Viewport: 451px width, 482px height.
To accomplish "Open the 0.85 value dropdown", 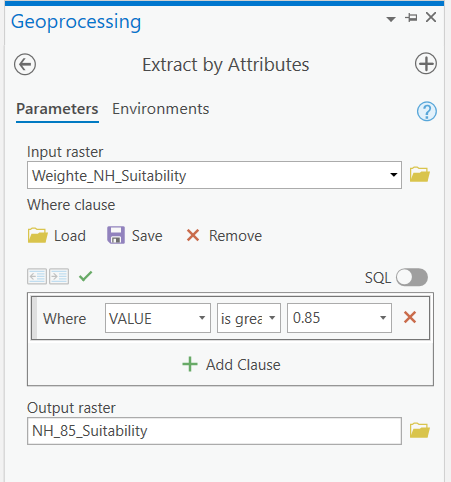I will (x=339, y=318).
